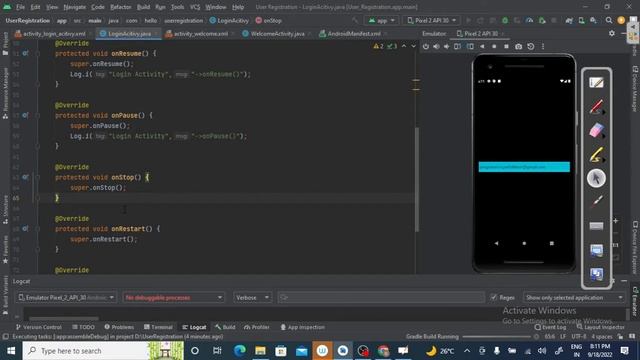Open emulator extended controls three-dot menu

543,47
